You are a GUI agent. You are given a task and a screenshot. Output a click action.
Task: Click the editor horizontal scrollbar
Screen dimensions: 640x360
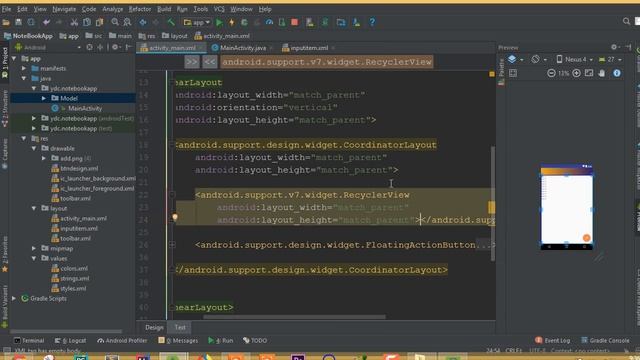[294, 317]
